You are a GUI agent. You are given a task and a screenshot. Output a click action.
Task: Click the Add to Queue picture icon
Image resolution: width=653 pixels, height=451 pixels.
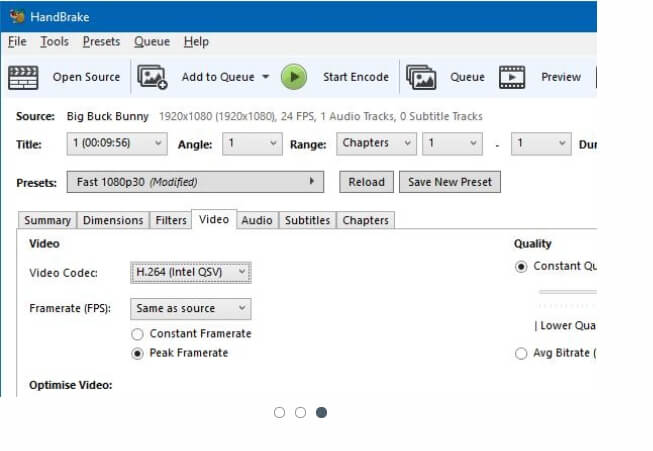[152, 77]
